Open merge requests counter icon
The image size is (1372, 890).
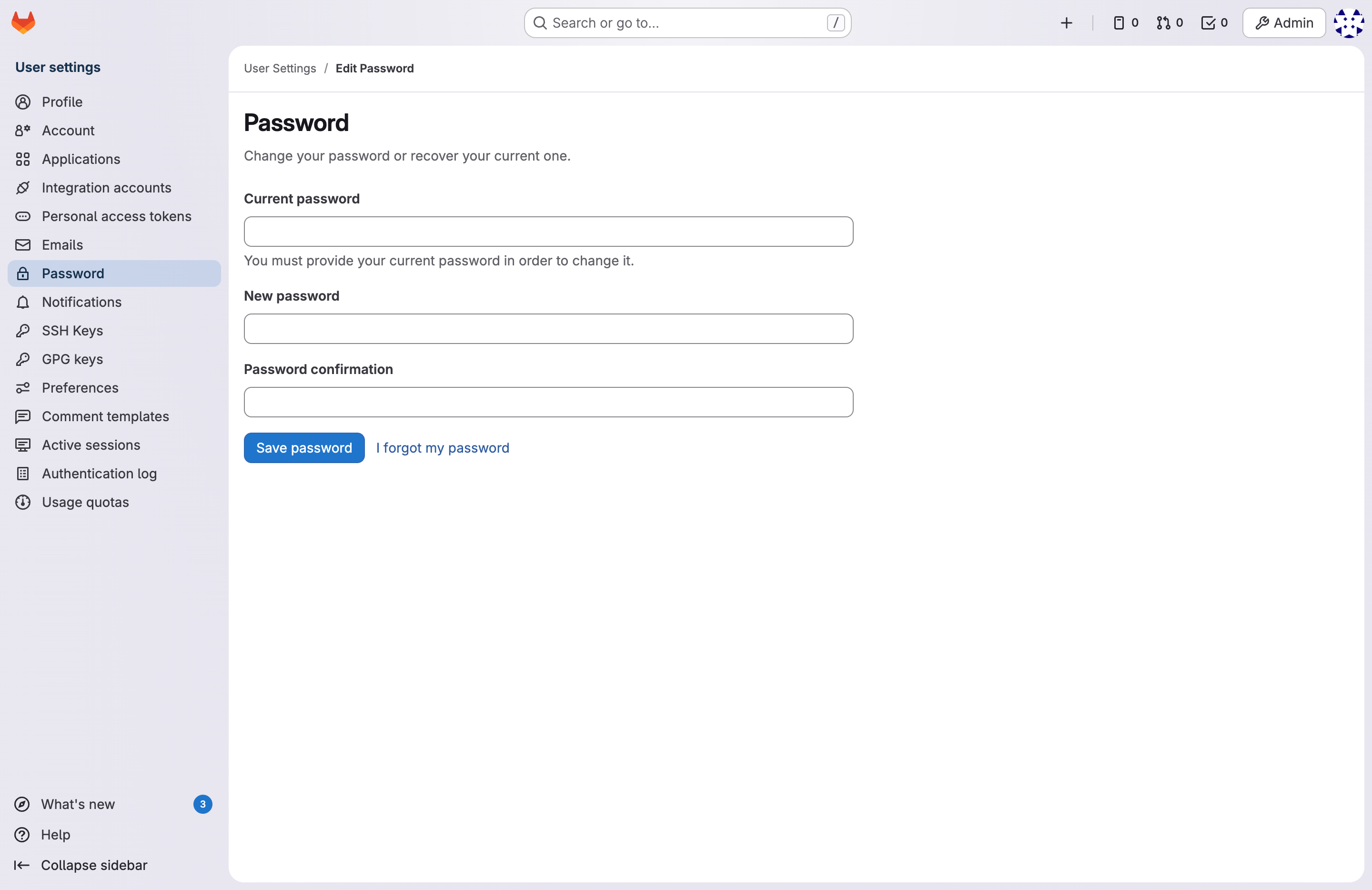(1169, 23)
